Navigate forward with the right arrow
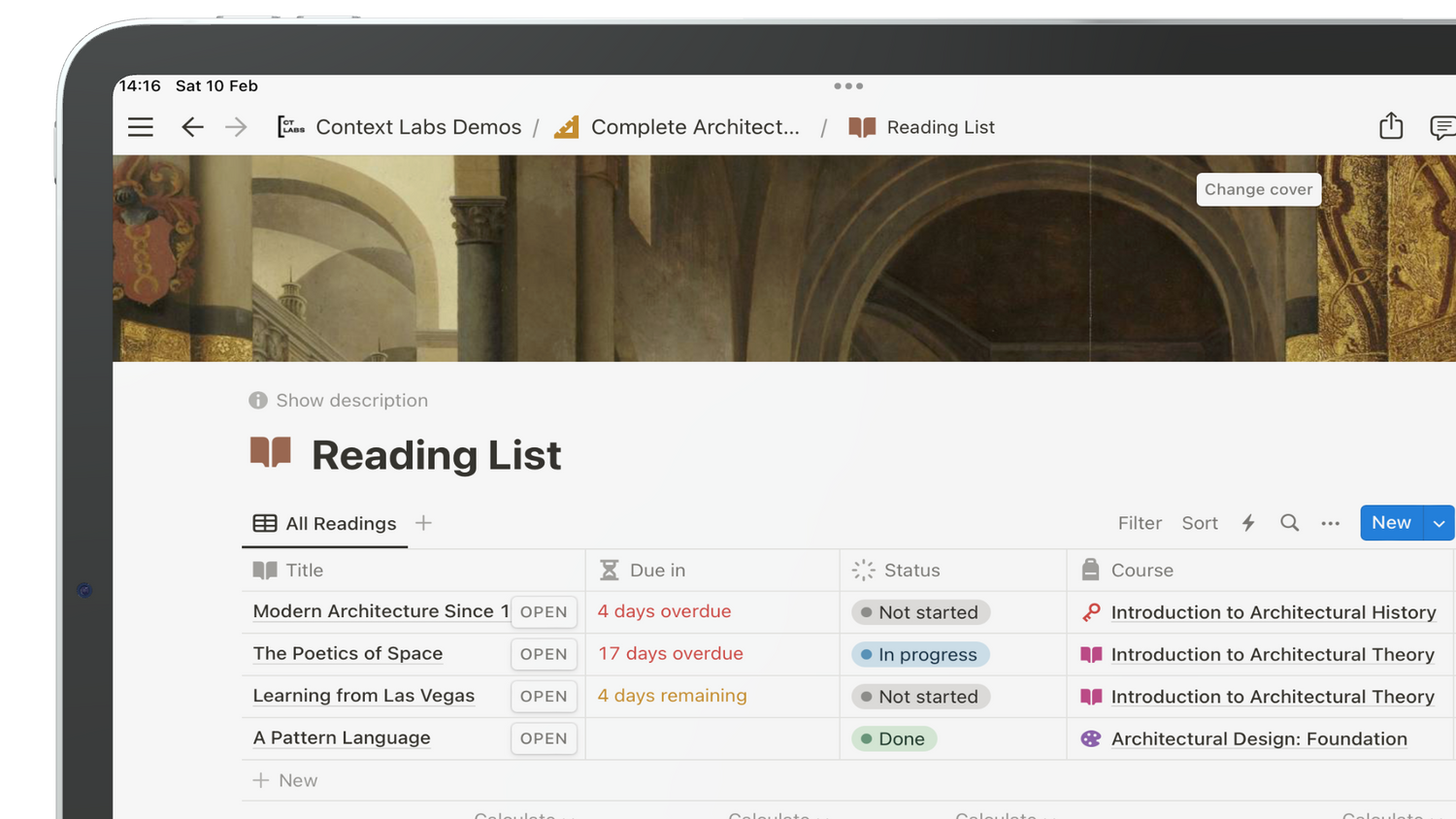Viewport: 1456px width, 819px height. [236, 127]
